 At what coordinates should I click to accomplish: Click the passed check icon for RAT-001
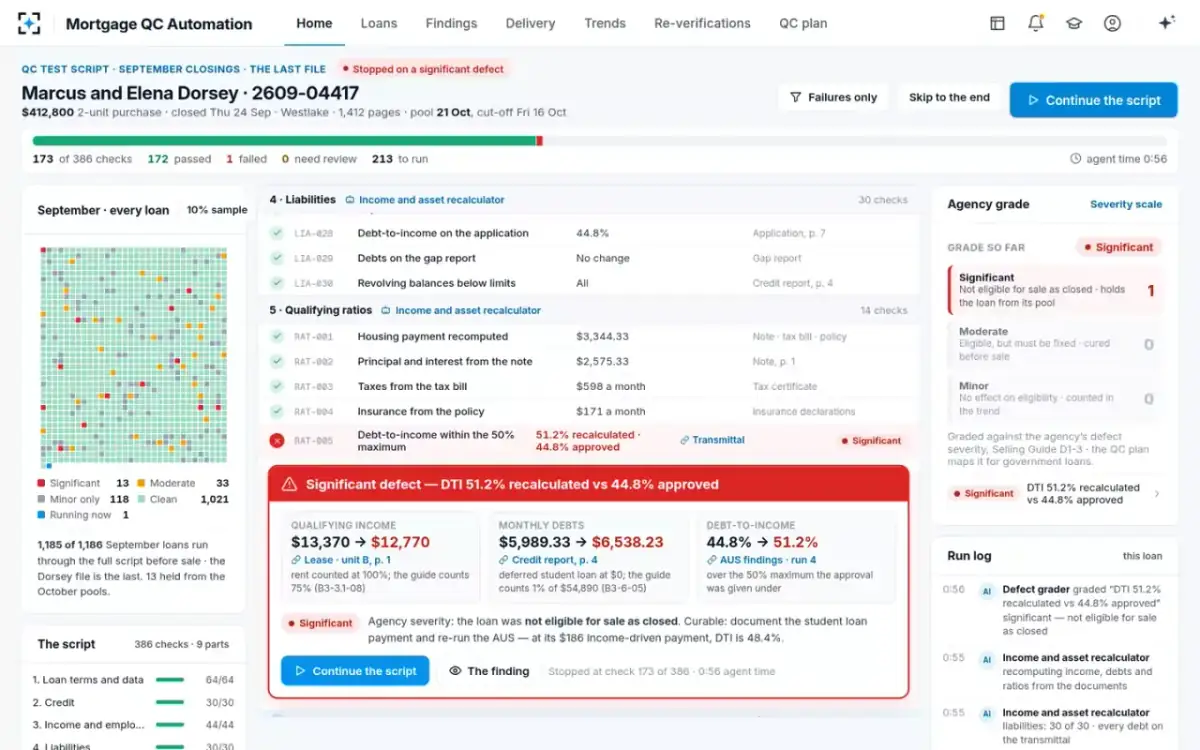point(277,336)
